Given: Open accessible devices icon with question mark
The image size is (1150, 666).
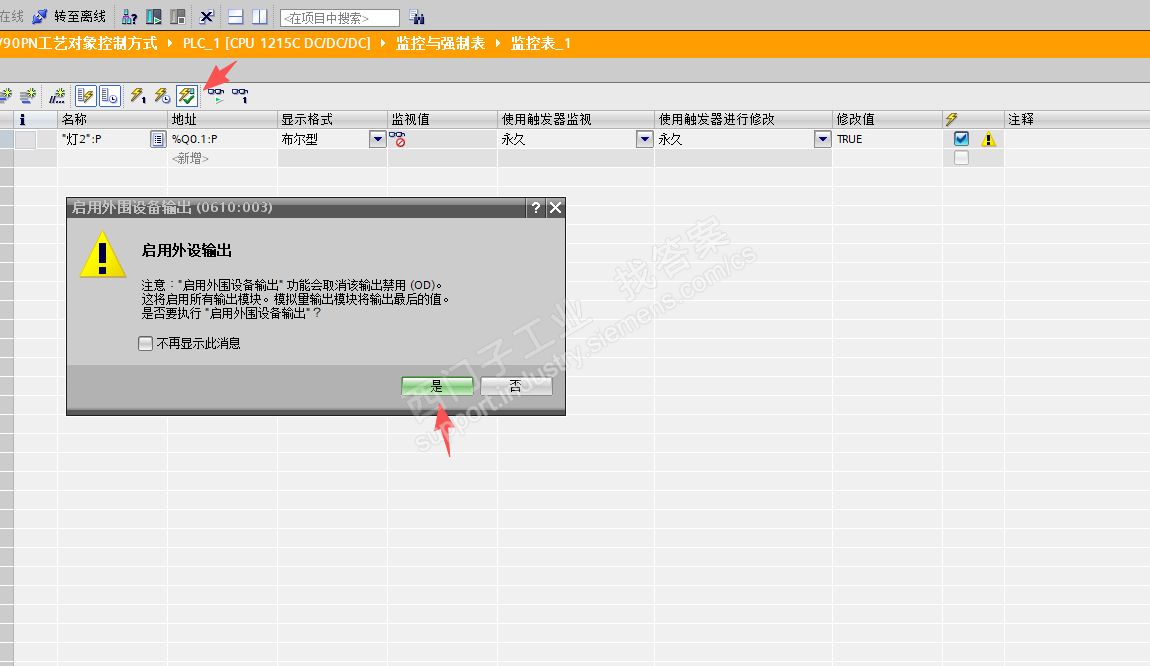Looking at the screenshot, I should (129, 16).
